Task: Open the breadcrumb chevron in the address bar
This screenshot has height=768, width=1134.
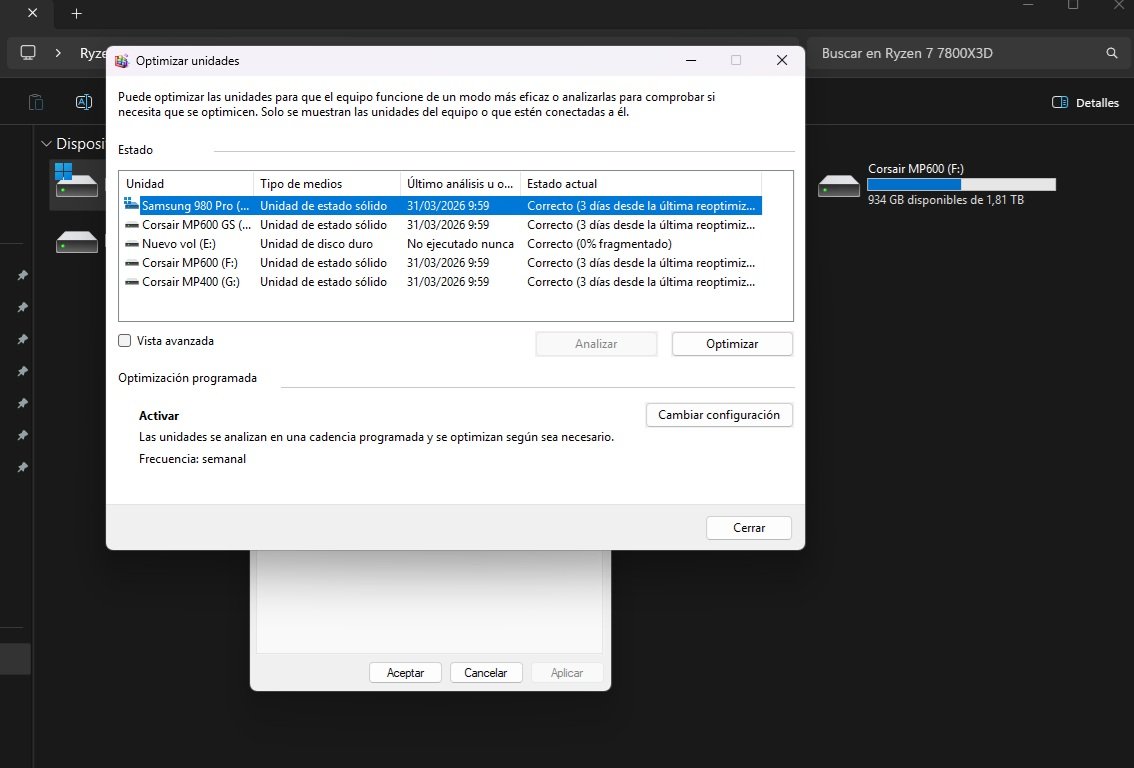Action: coord(58,53)
